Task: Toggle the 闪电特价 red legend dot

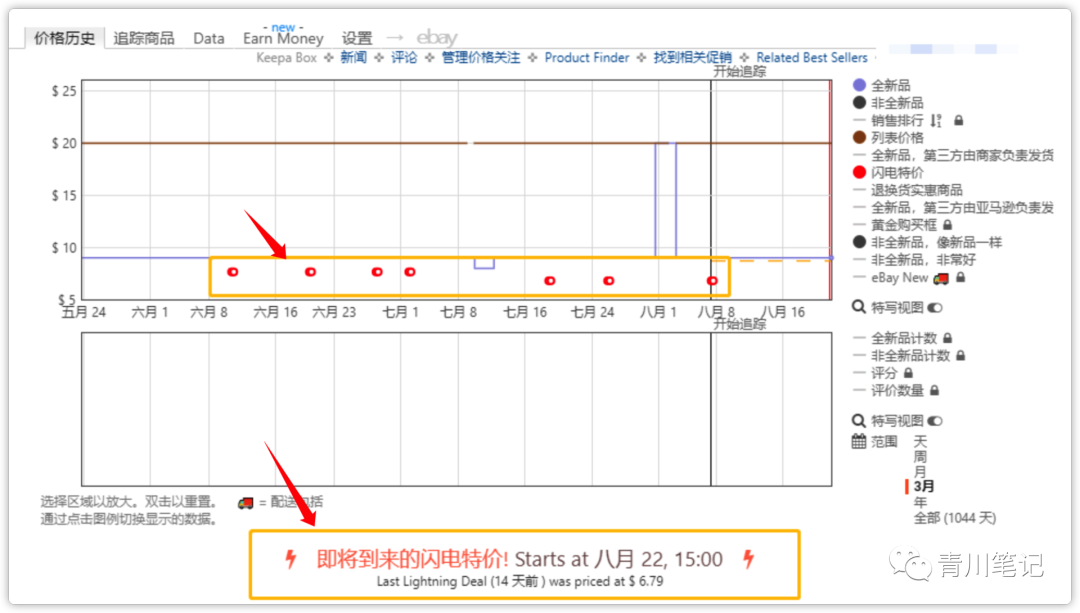Action: pos(859,172)
